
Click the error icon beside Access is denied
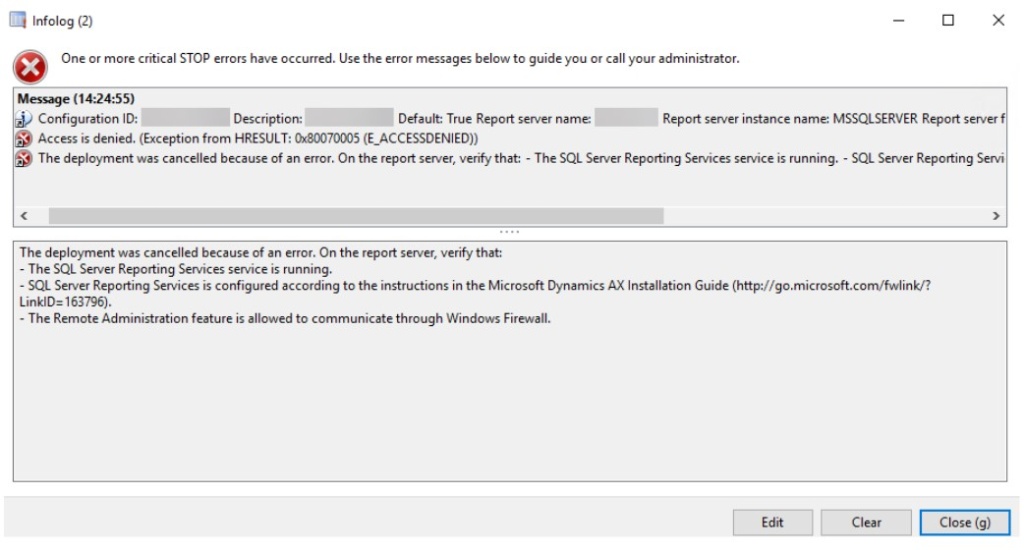(24, 138)
